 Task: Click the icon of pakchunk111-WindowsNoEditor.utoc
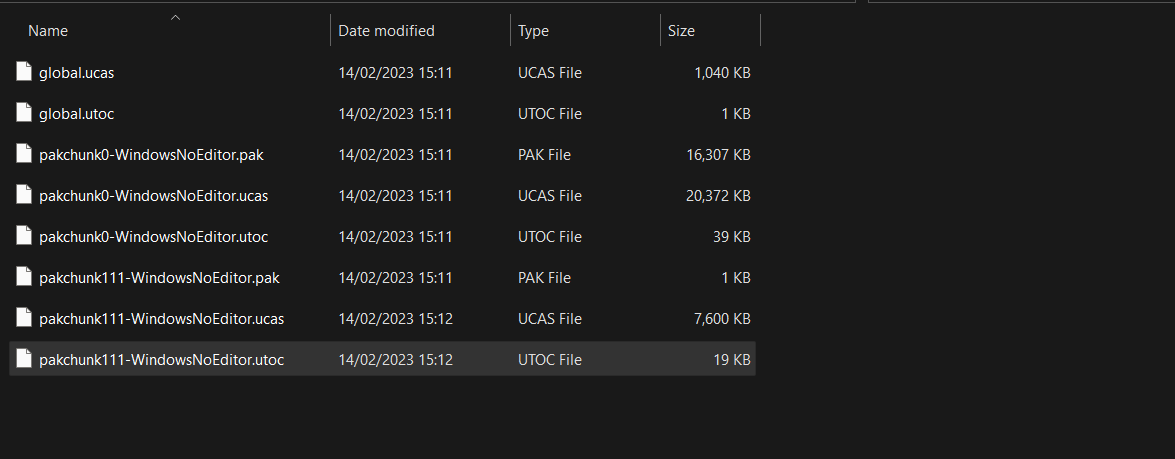pos(24,359)
